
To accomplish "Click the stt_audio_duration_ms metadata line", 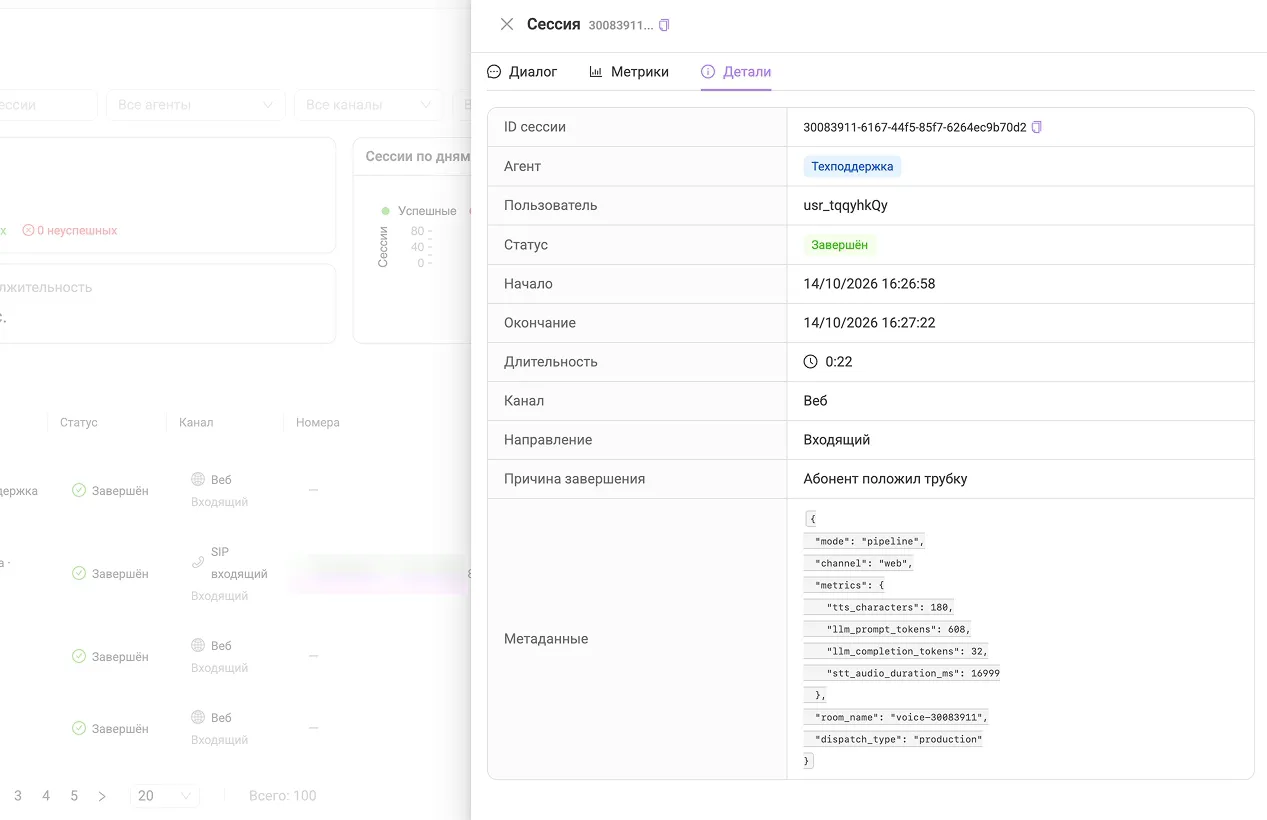I will 903,673.
